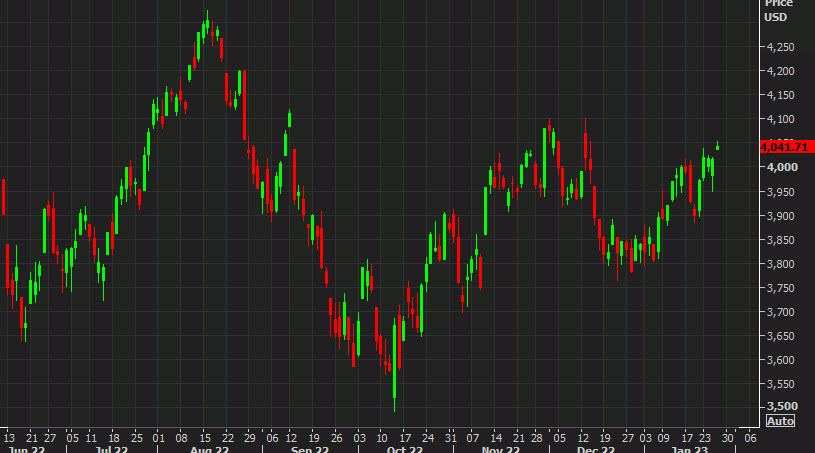Click the 3,550 price axis label
The height and width of the screenshot is (453, 815).
coord(781,384)
